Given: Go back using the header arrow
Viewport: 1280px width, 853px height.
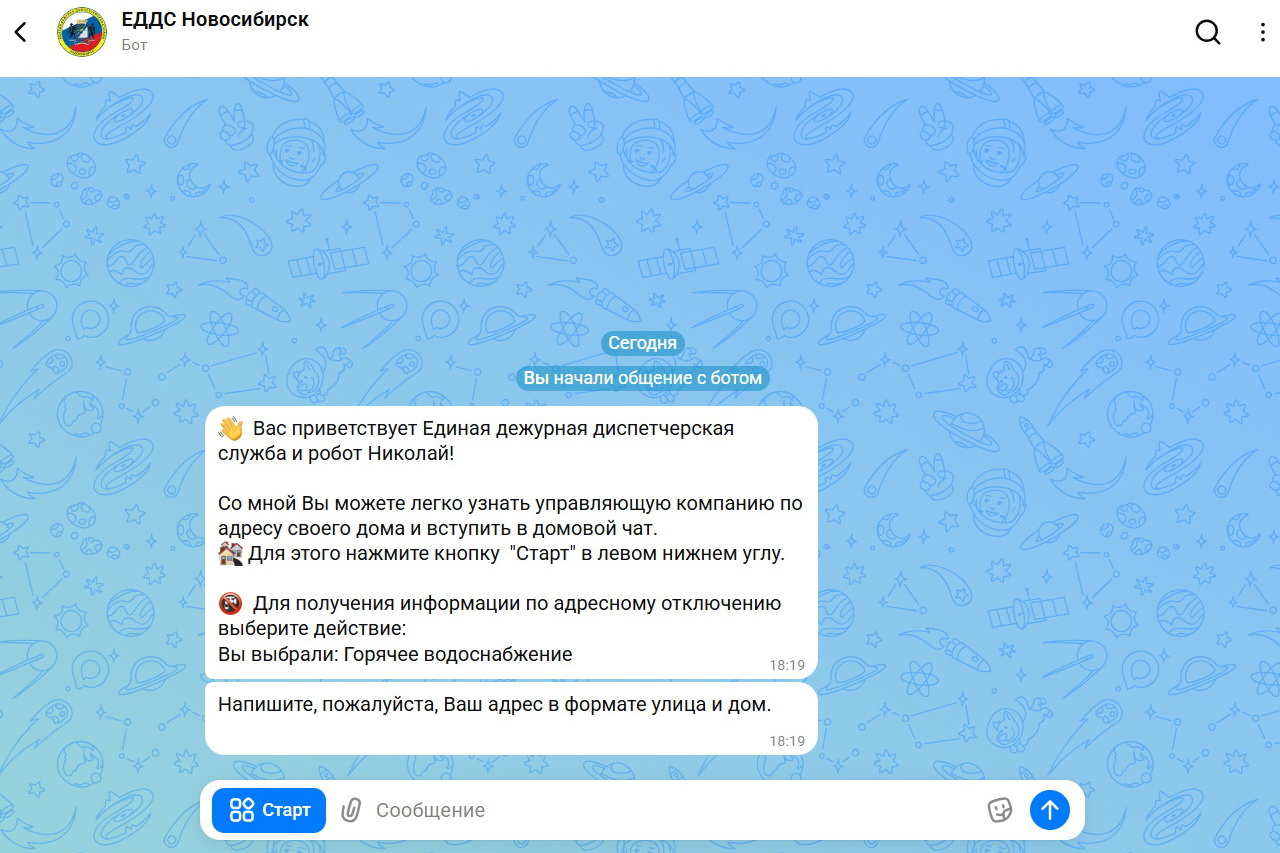Looking at the screenshot, I should [21, 32].
